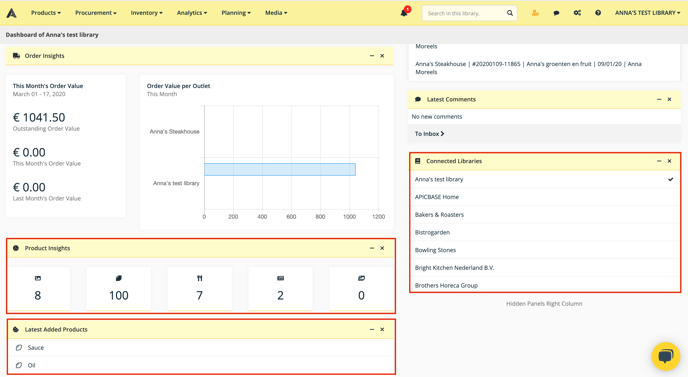Close the Latest Added Products panel
This screenshot has width=688, height=377.
(382, 329)
